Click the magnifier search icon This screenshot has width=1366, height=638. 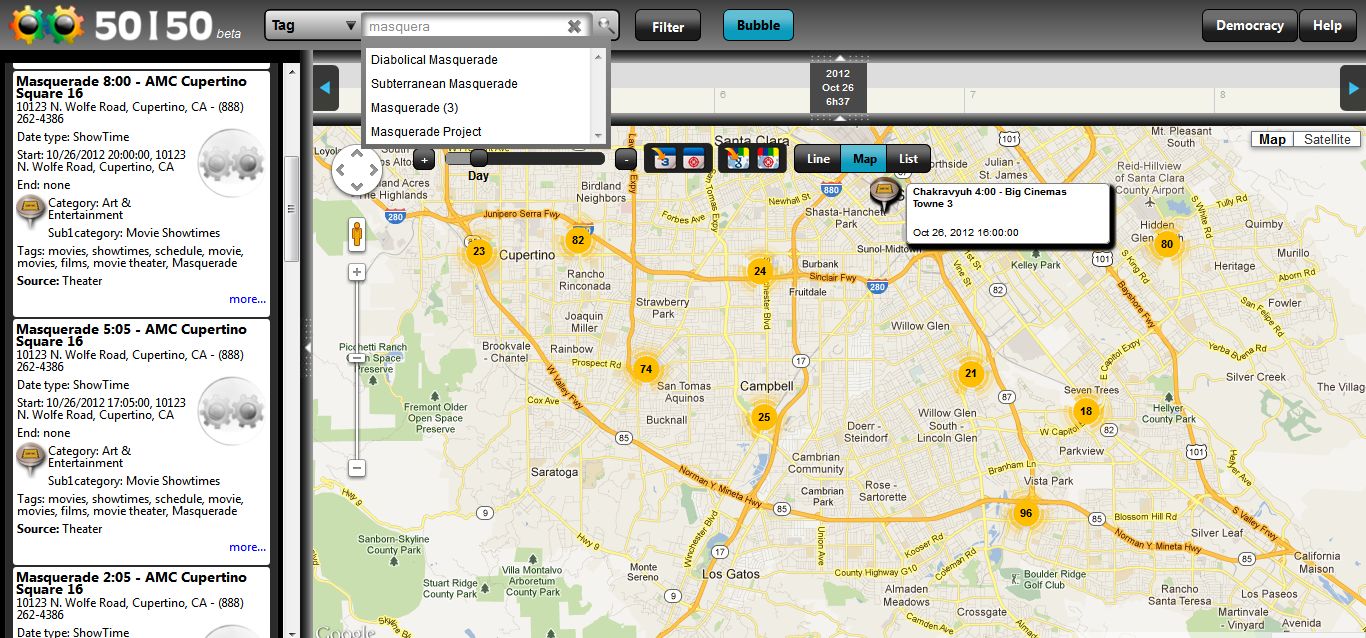coord(606,26)
